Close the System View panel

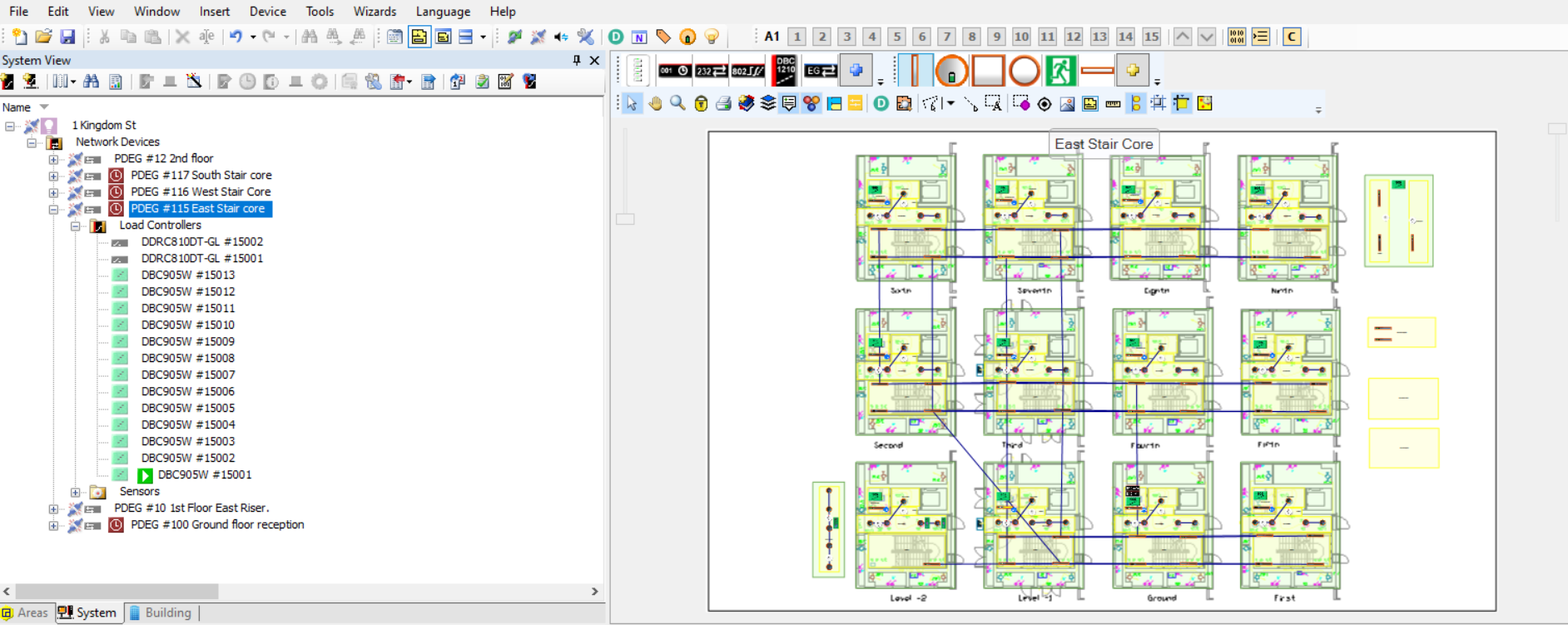tap(594, 60)
